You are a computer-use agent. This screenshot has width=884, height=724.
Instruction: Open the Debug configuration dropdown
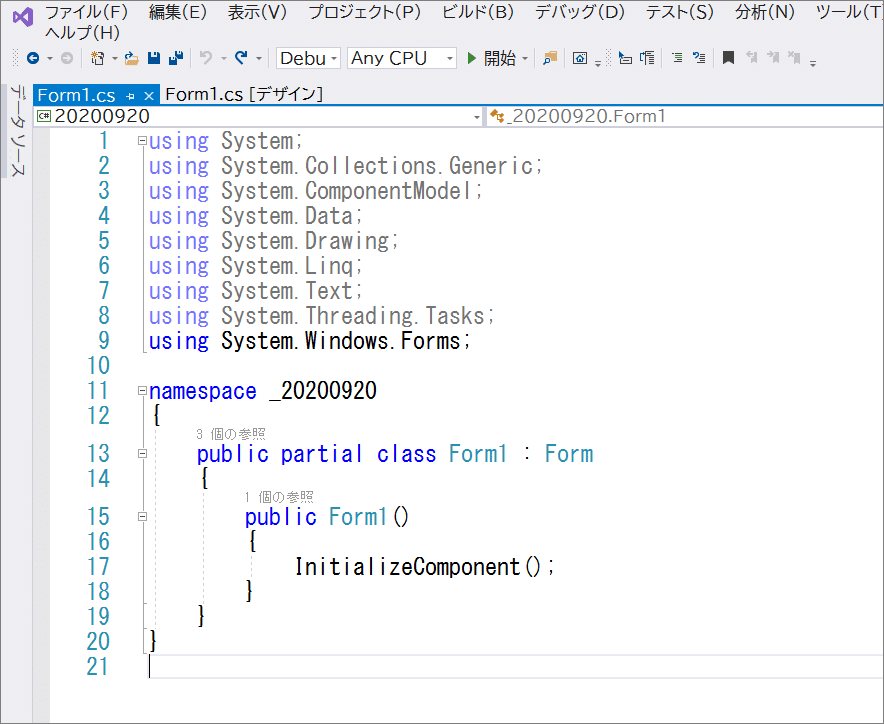[x=308, y=58]
